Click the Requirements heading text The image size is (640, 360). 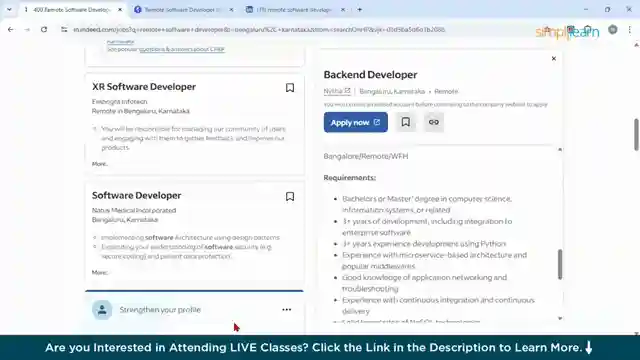(349, 178)
